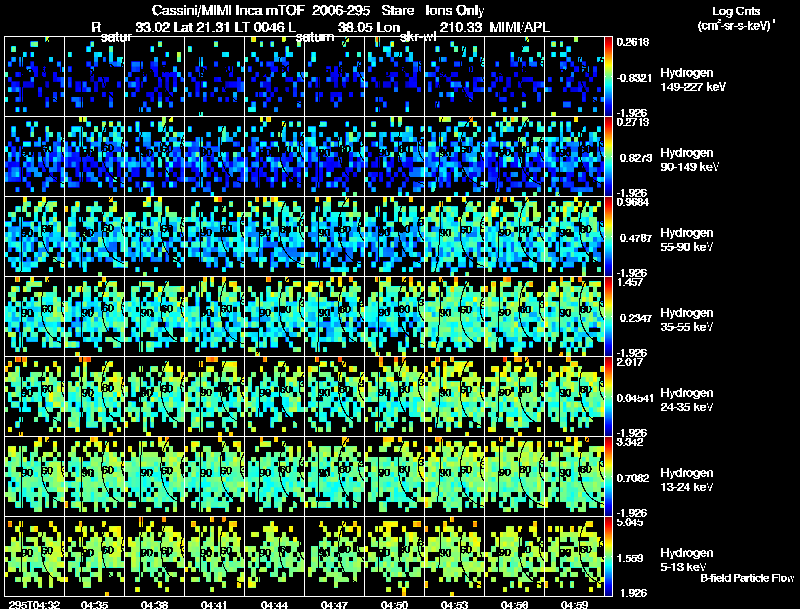Click the 04:35 time axis label
The width and height of the screenshot is (800, 609).
pos(94,604)
